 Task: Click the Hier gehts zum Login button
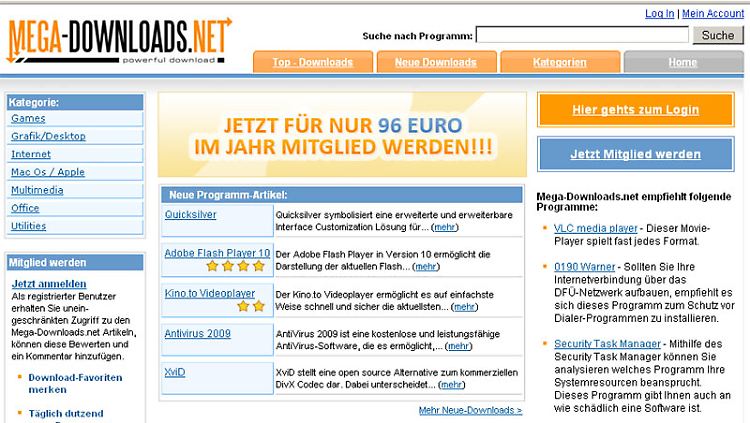[635, 110]
